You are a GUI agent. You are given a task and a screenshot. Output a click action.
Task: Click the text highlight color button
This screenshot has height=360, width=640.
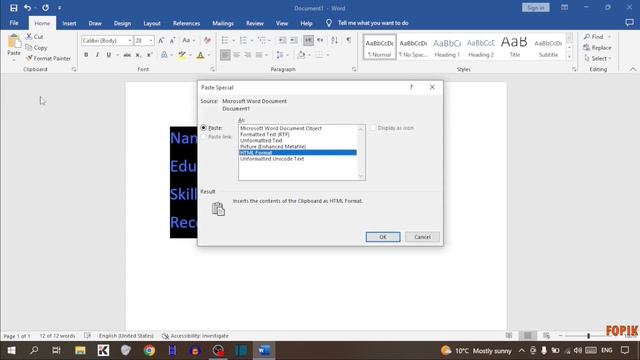coord(182,55)
